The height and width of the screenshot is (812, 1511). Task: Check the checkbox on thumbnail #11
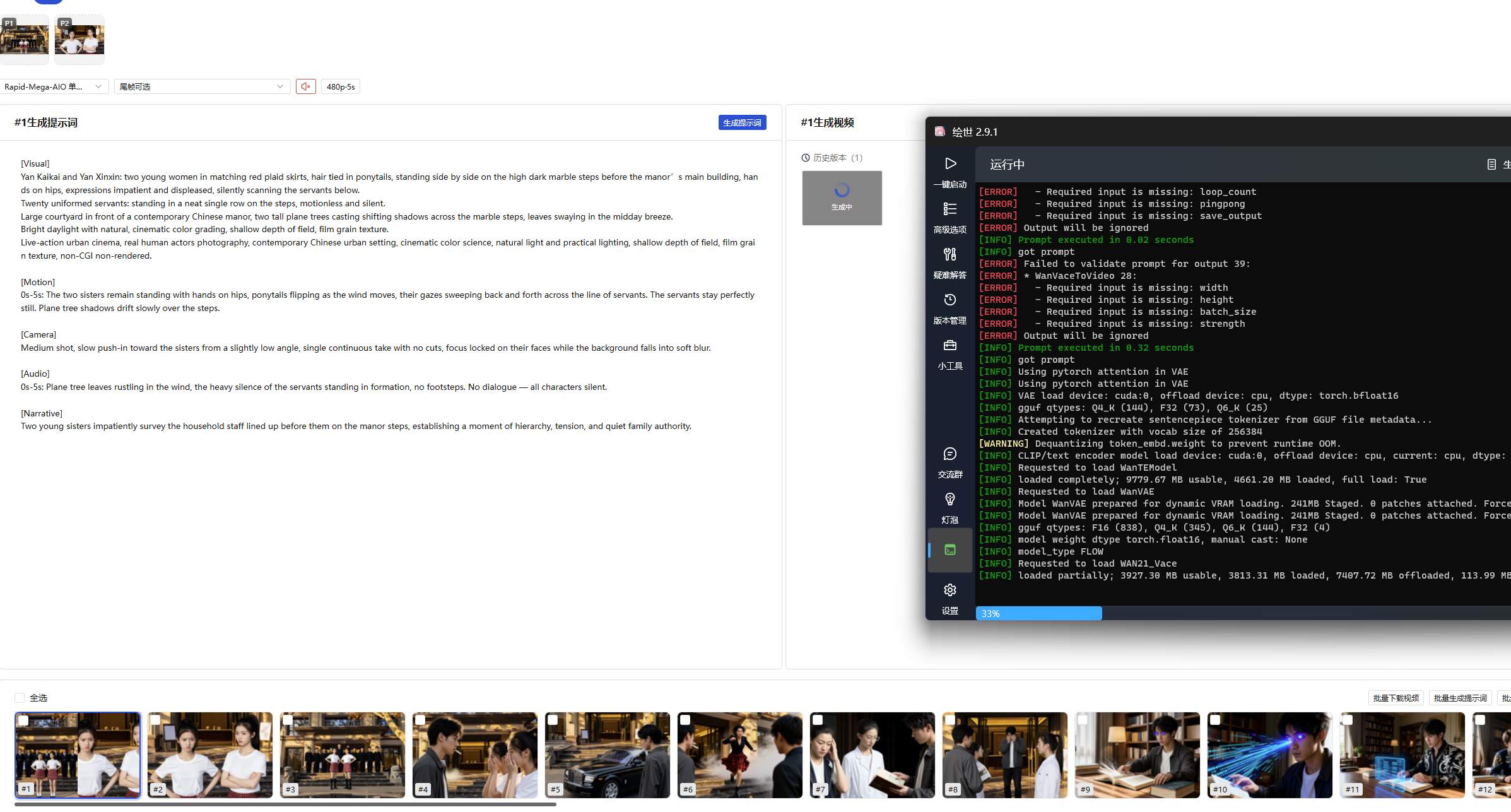1348,720
